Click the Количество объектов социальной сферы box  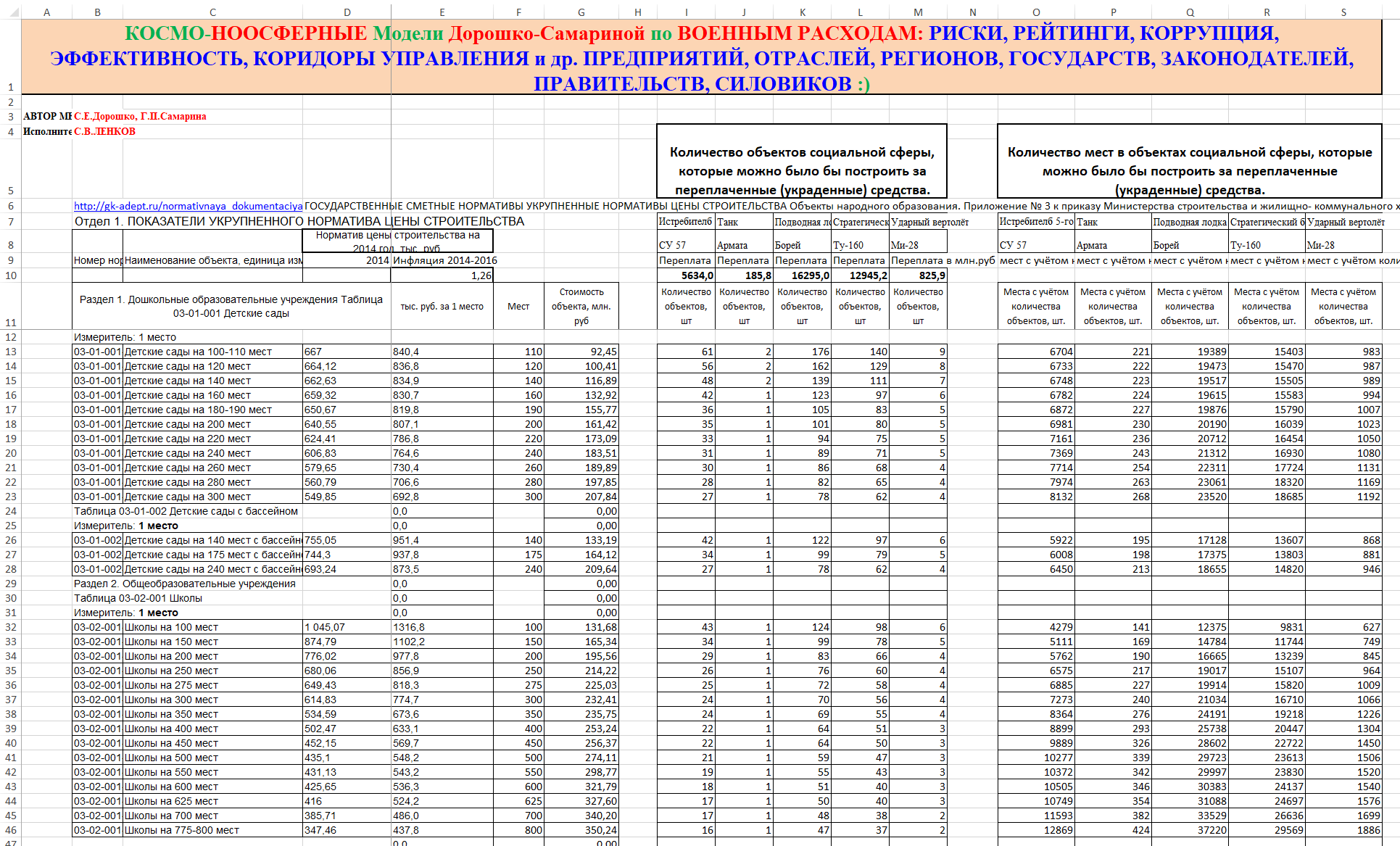(801, 161)
